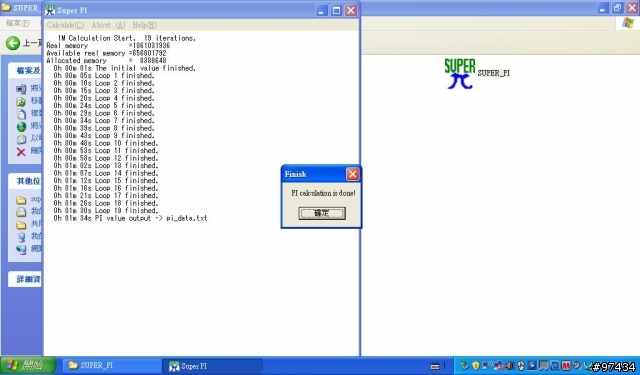
Task: Click the volume speaker tray icon
Action: 509,366
